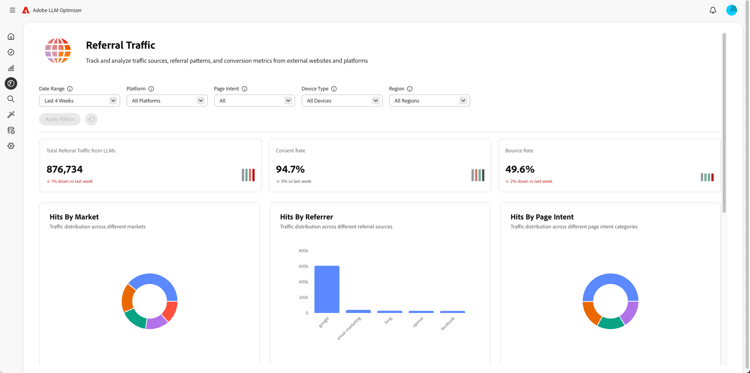This screenshot has width=750, height=373.
Task: Click the green segment of Hits By Page Intent donut
Action: point(611,323)
